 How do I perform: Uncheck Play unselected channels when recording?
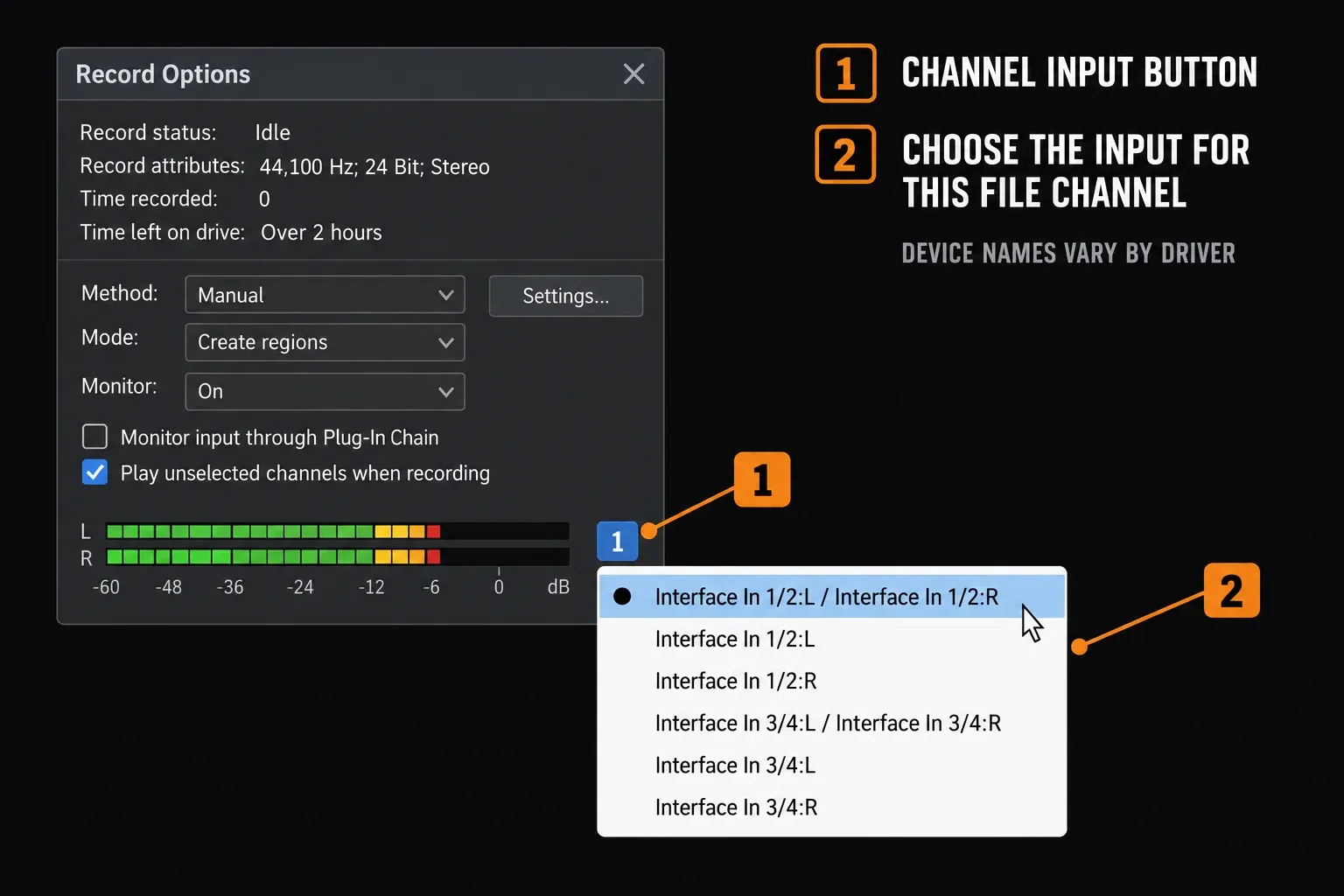tap(94, 472)
